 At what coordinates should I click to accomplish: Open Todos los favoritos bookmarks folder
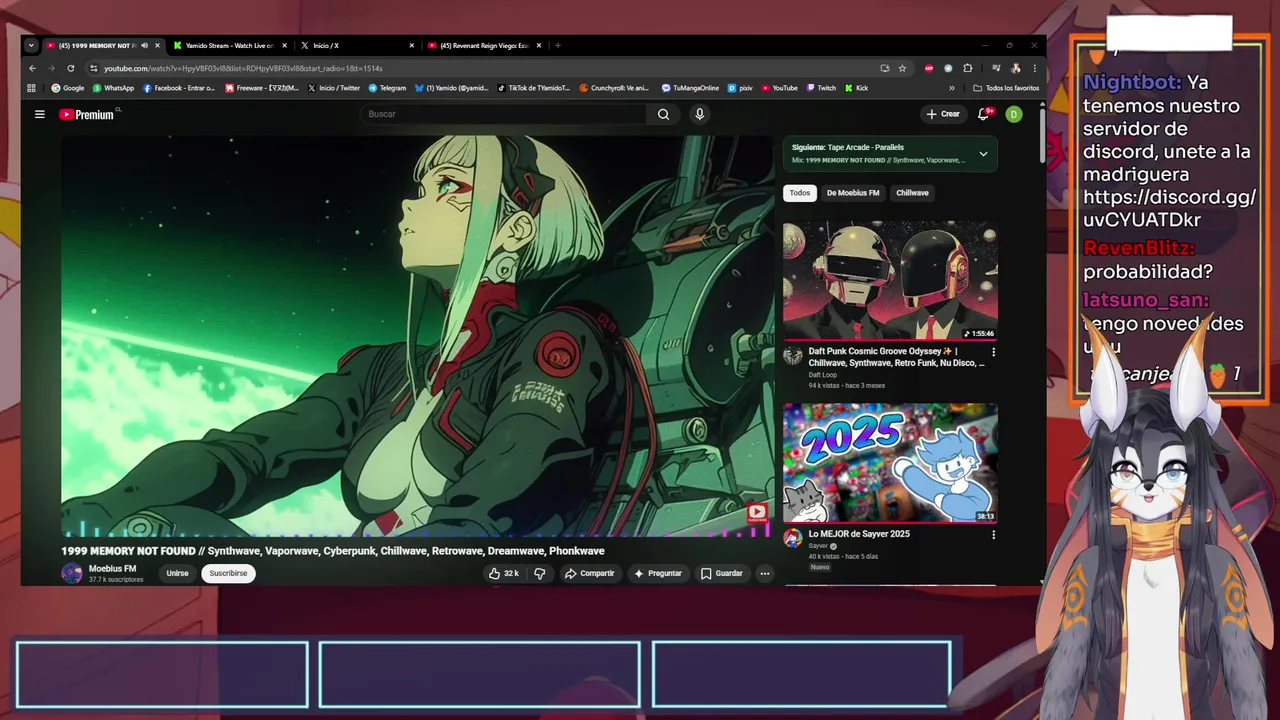pyautogui.click(x=1006, y=88)
